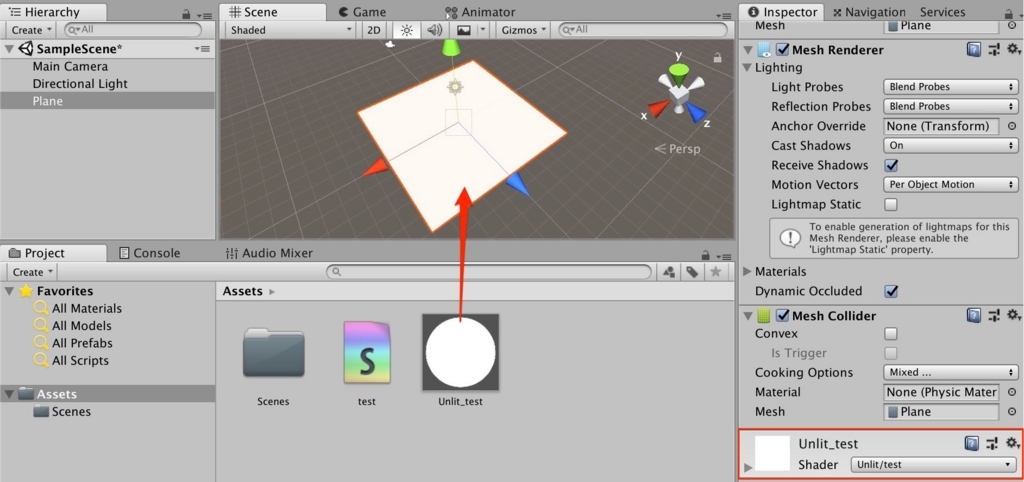1024x482 pixels.
Task: Open Mesh Renderer help book icon
Action: click(x=973, y=50)
